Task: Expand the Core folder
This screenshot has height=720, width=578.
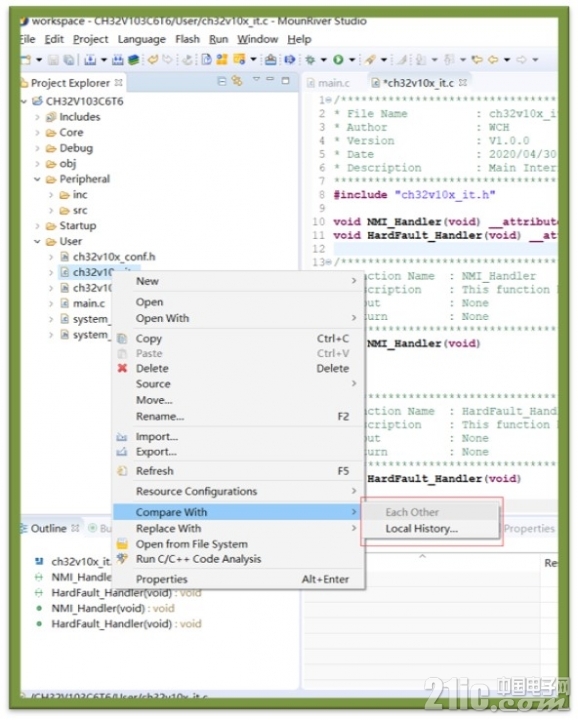Action: coord(37,133)
